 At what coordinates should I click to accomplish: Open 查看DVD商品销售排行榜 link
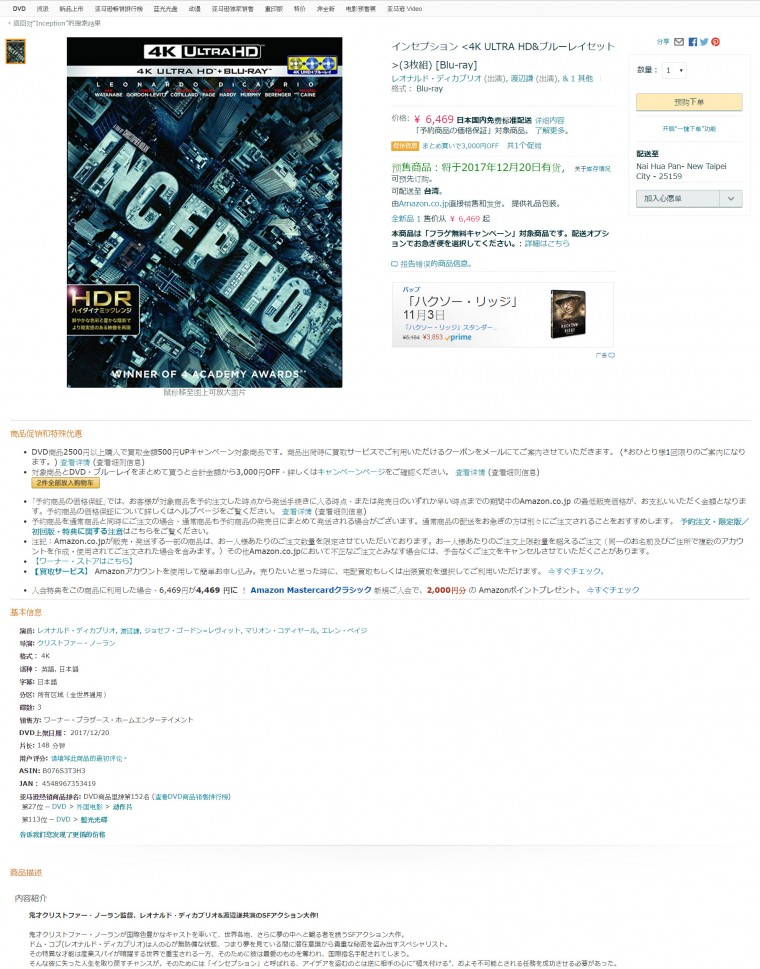tap(192, 797)
